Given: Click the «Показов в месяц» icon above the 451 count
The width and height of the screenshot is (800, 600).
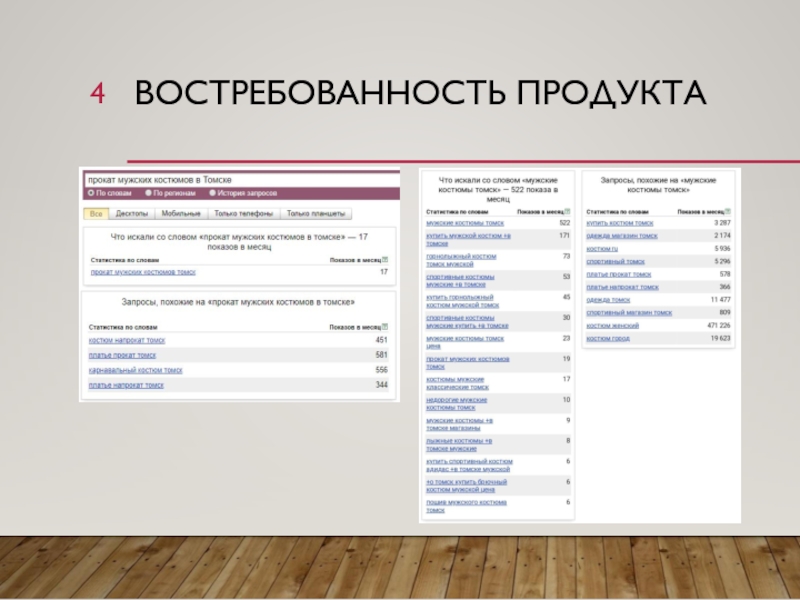Looking at the screenshot, I should [386, 327].
